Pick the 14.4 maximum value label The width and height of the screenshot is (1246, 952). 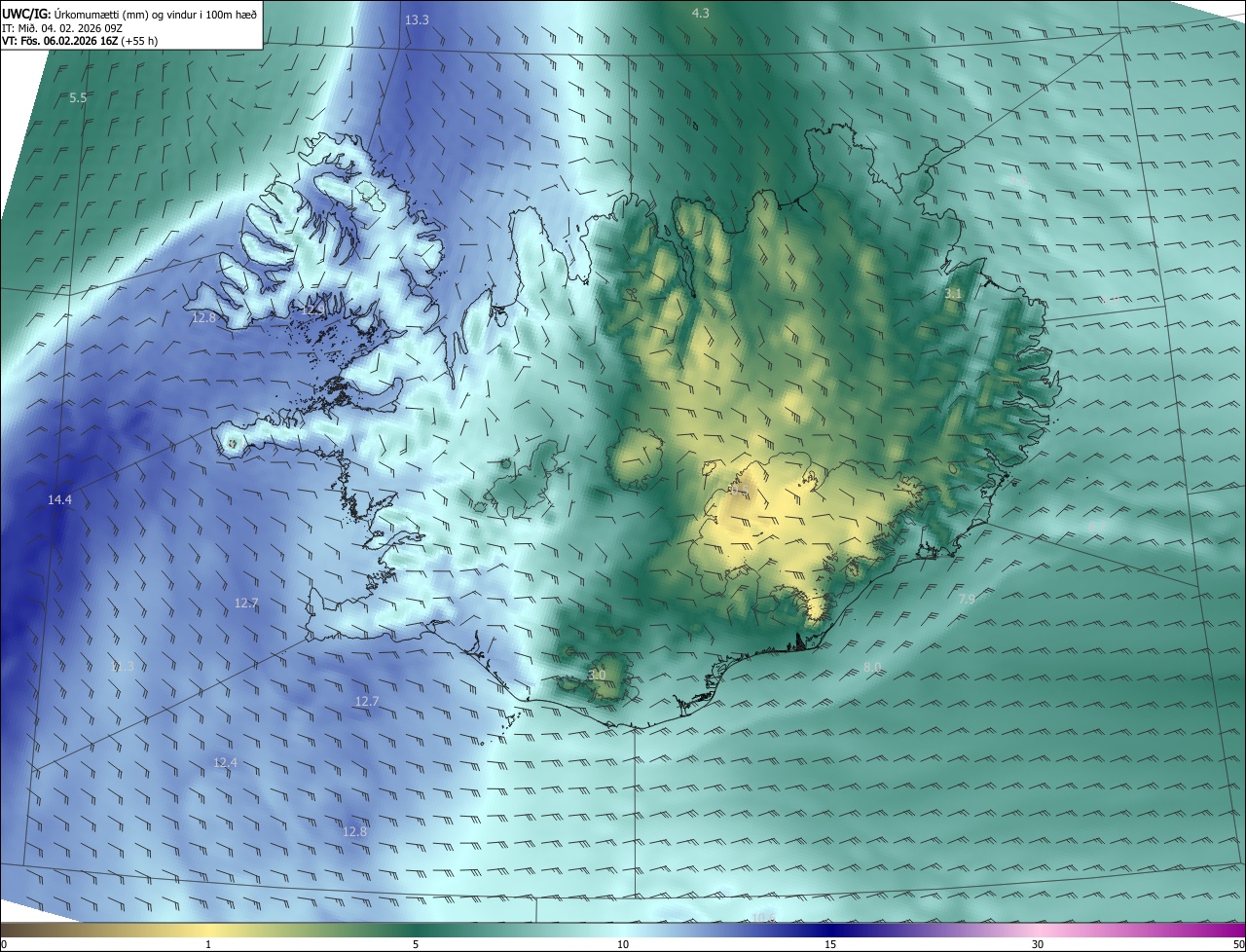coord(59,499)
